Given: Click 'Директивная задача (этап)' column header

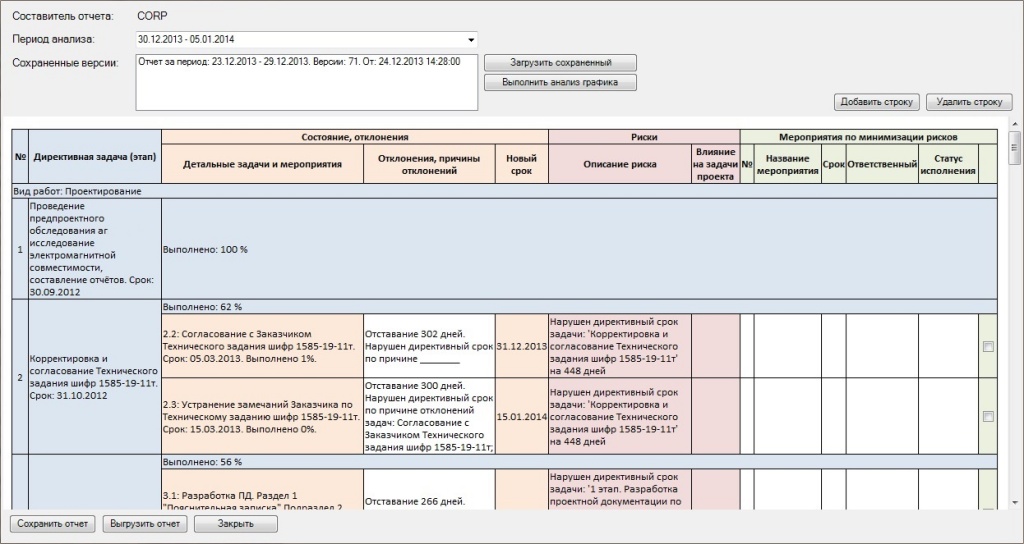Looking at the screenshot, I should coord(95,157).
